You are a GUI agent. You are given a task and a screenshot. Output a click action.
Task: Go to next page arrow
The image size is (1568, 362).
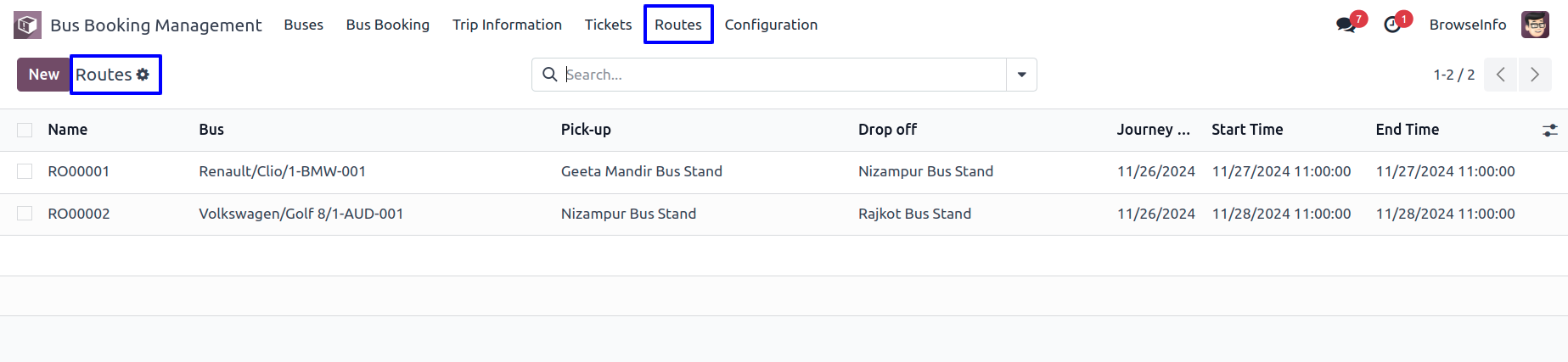point(1535,75)
